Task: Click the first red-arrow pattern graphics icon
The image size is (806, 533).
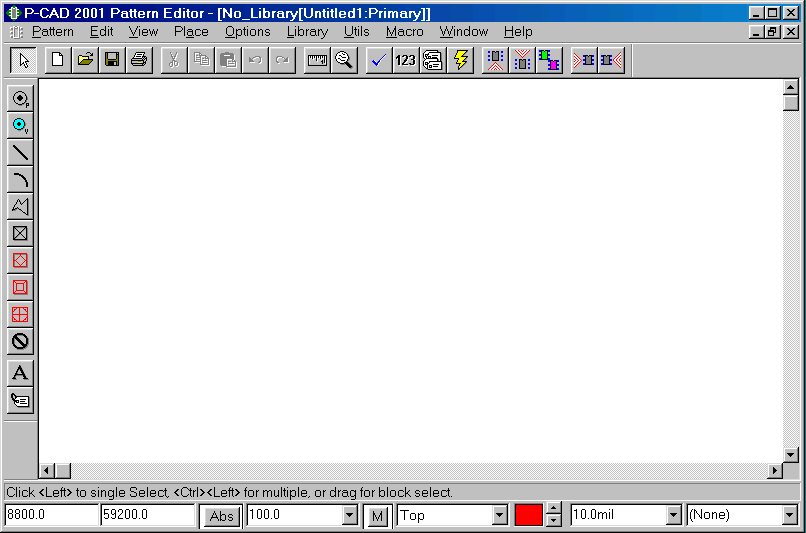Action: tap(495, 60)
